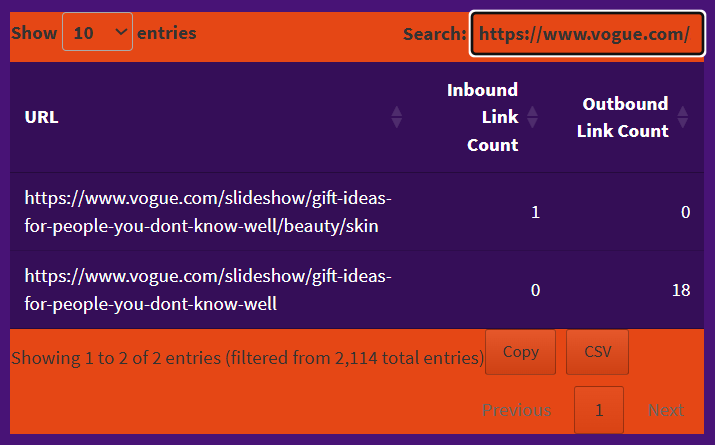
Task: Go to the Next page
Action: point(666,410)
